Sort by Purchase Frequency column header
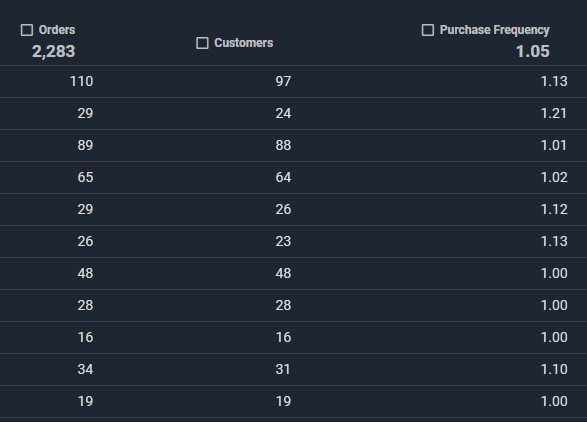This screenshot has width=587, height=422. click(495, 30)
